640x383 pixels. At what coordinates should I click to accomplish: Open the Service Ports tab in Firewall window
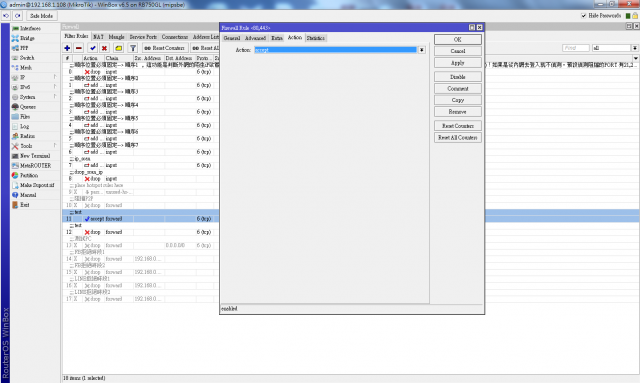click(143, 37)
